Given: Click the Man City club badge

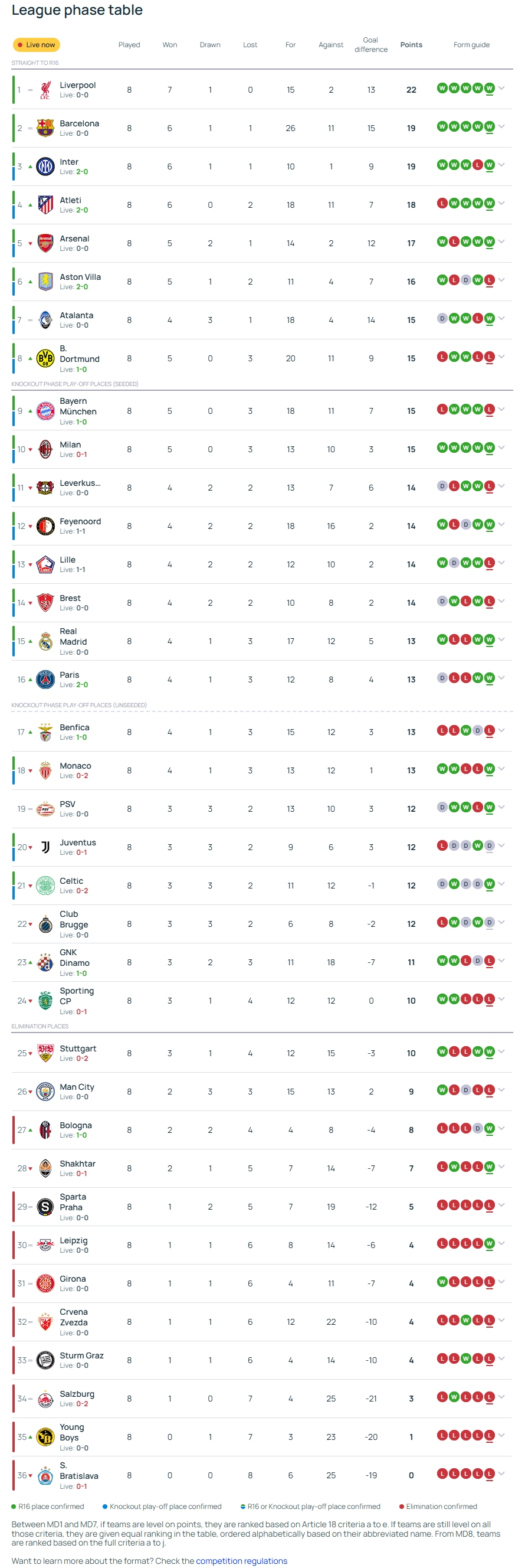Looking at the screenshot, I should pos(45,1092).
